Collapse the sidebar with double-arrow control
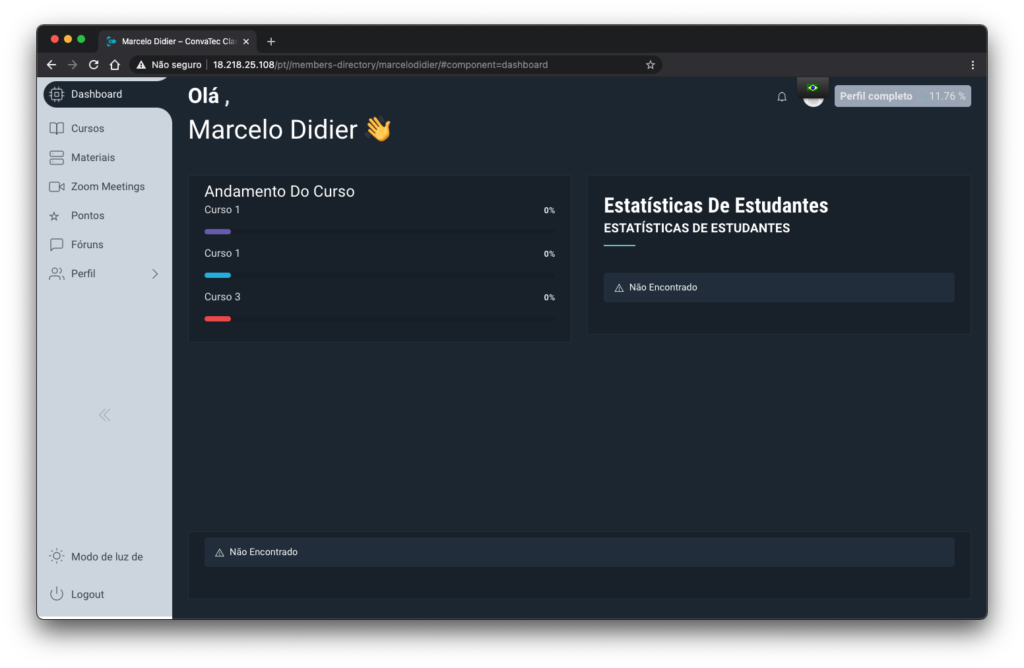The width and height of the screenshot is (1024, 668). click(x=104, y=415)
